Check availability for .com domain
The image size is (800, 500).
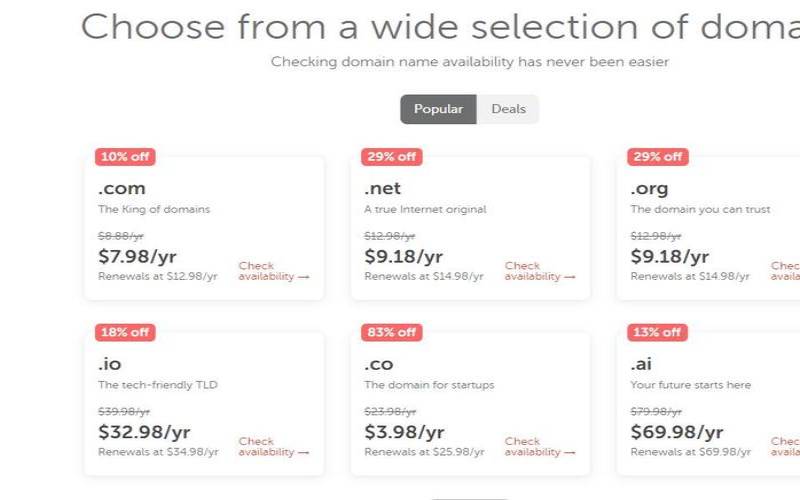(273, 271)
